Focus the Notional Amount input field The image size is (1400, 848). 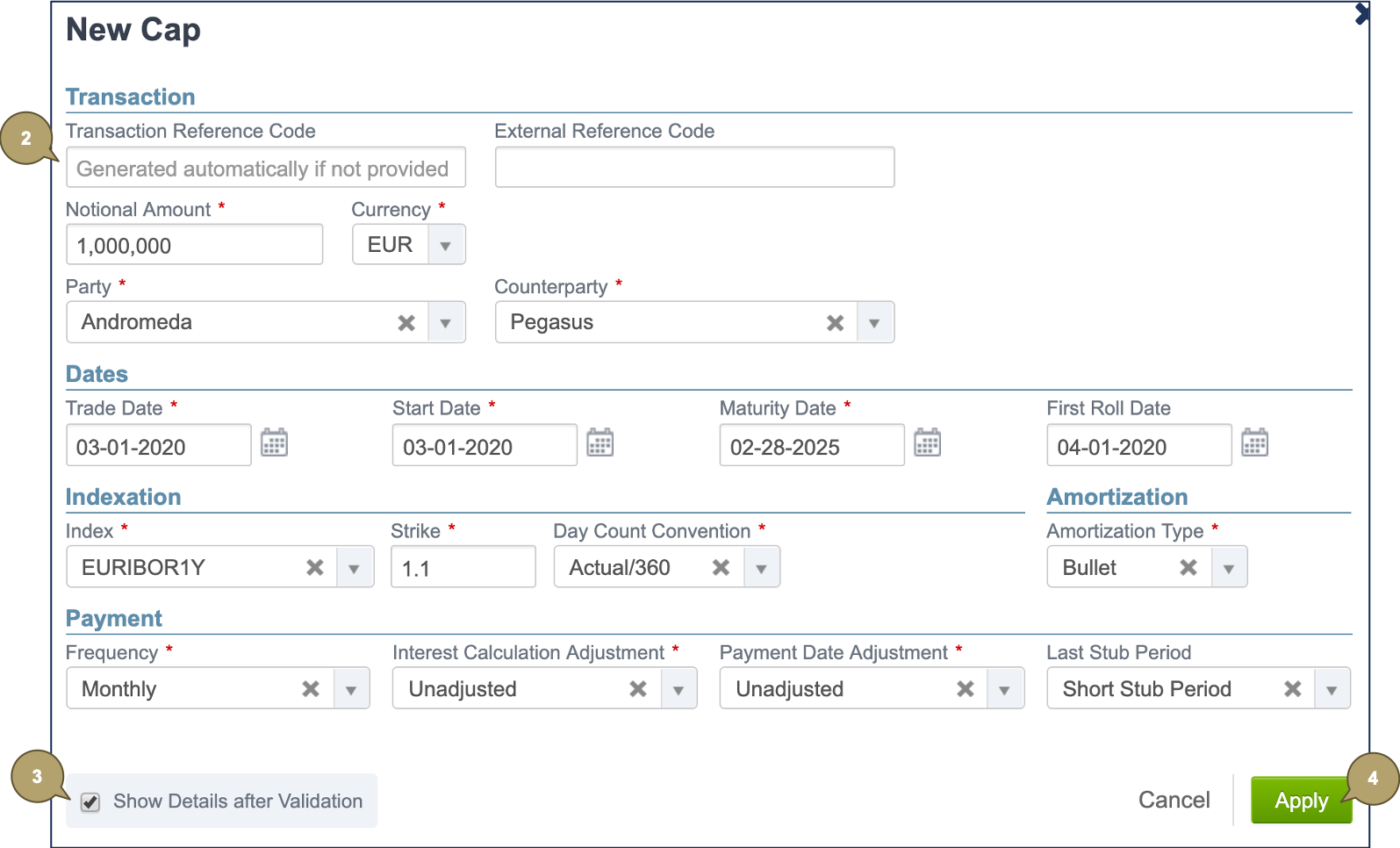[194, 246]
